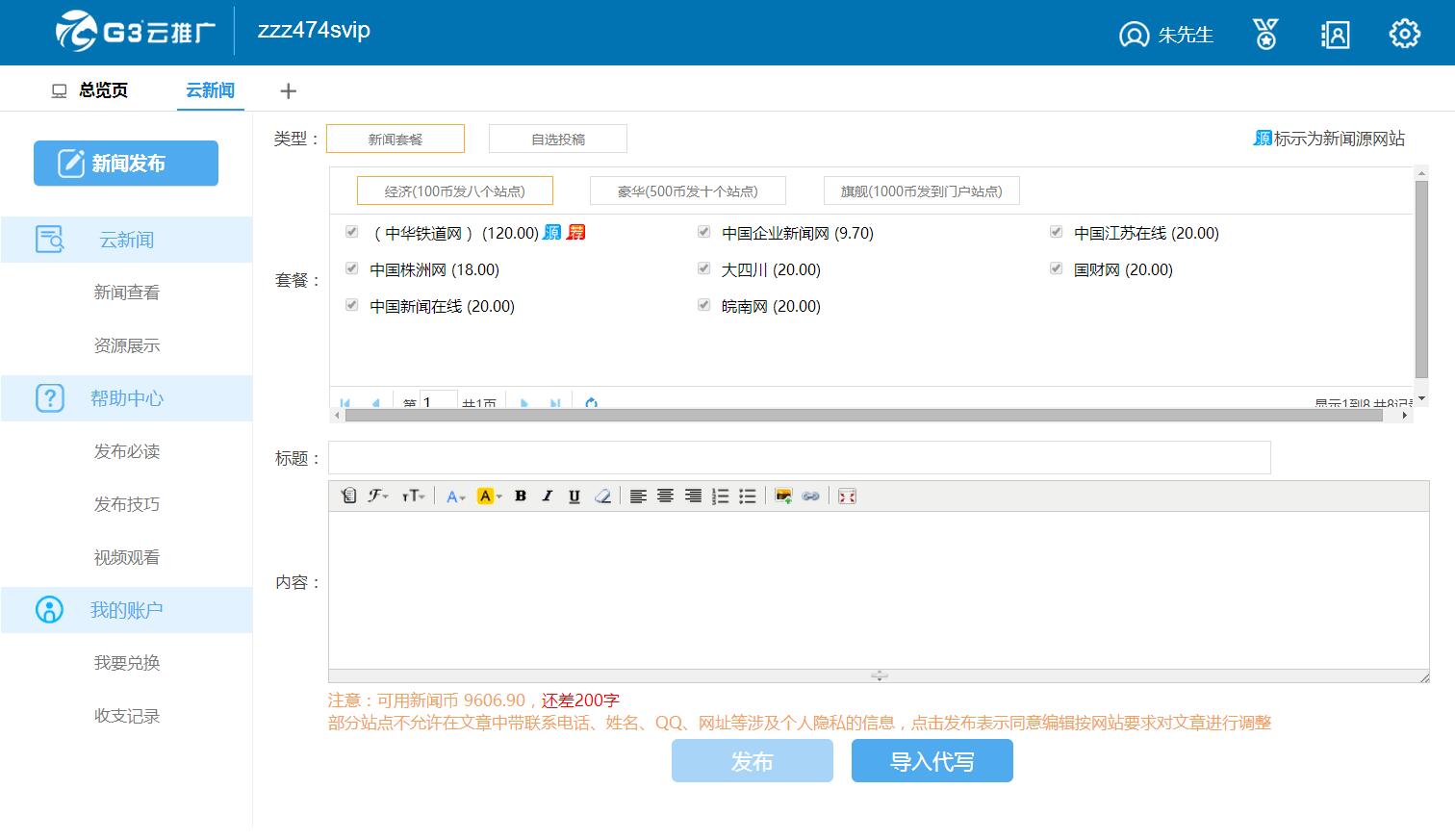Open the yellow highlight color dropdown

tap(489, 496)
